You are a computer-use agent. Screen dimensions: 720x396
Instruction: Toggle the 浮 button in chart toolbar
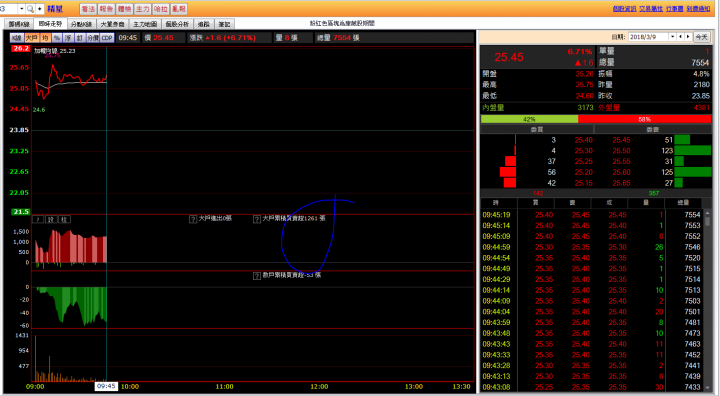pyautogui.click(x=68, y=38)
